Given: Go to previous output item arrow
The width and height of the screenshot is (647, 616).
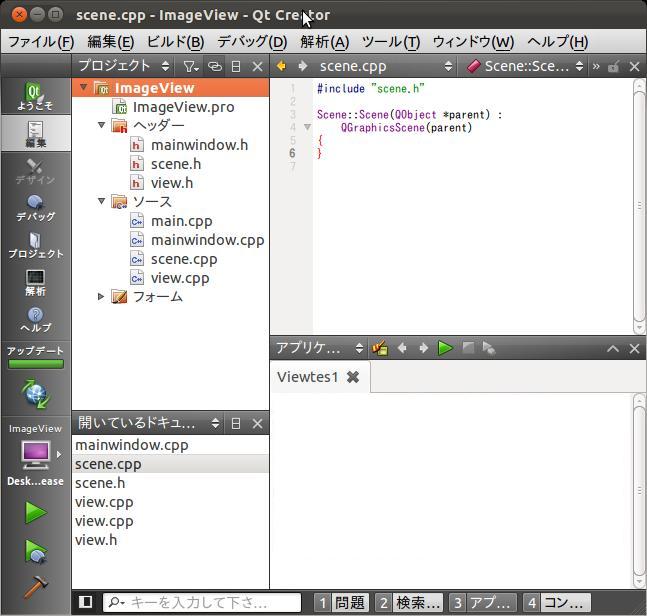Looking at the screenshot, I should click(402, 348).
